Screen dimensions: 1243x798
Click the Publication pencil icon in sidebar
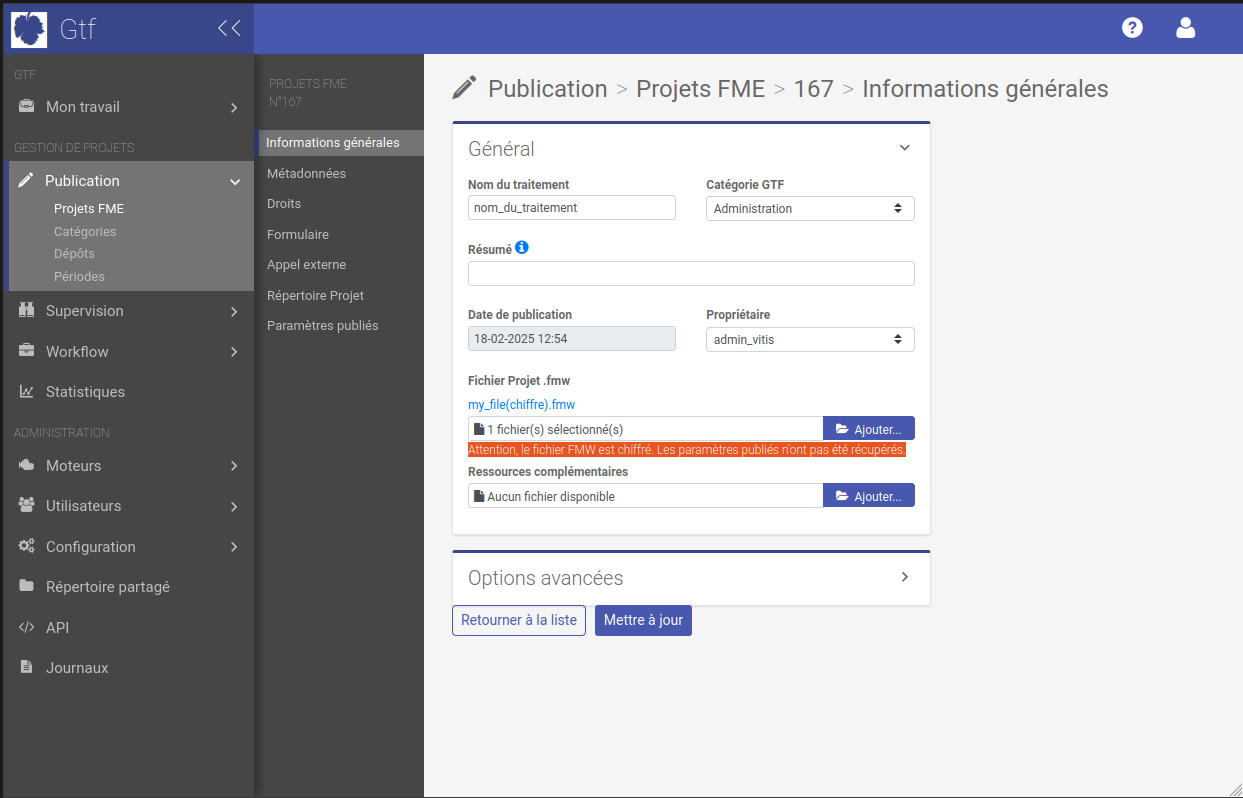pyautogui.click(x=26, y=181)
